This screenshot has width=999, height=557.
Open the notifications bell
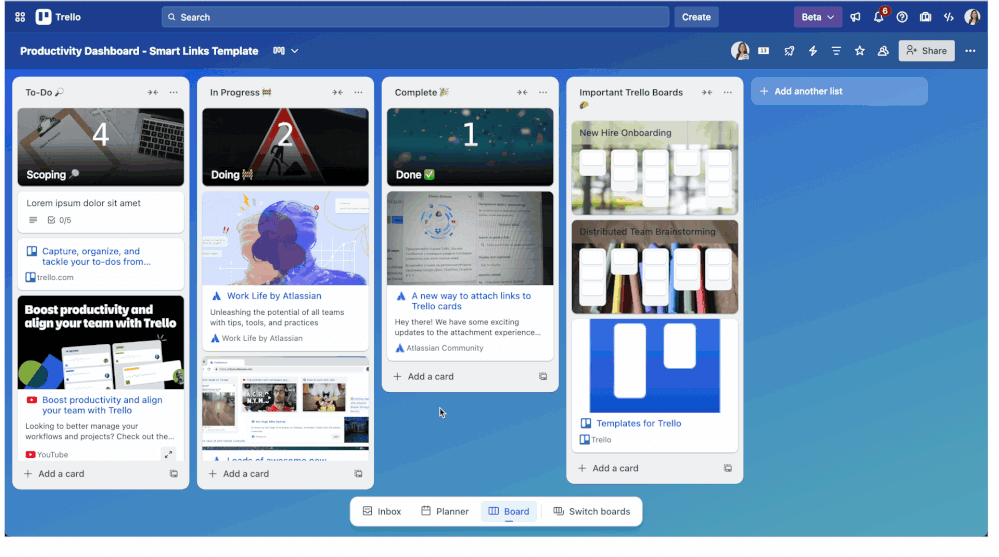pyautogui.click(x=879, y=17)
